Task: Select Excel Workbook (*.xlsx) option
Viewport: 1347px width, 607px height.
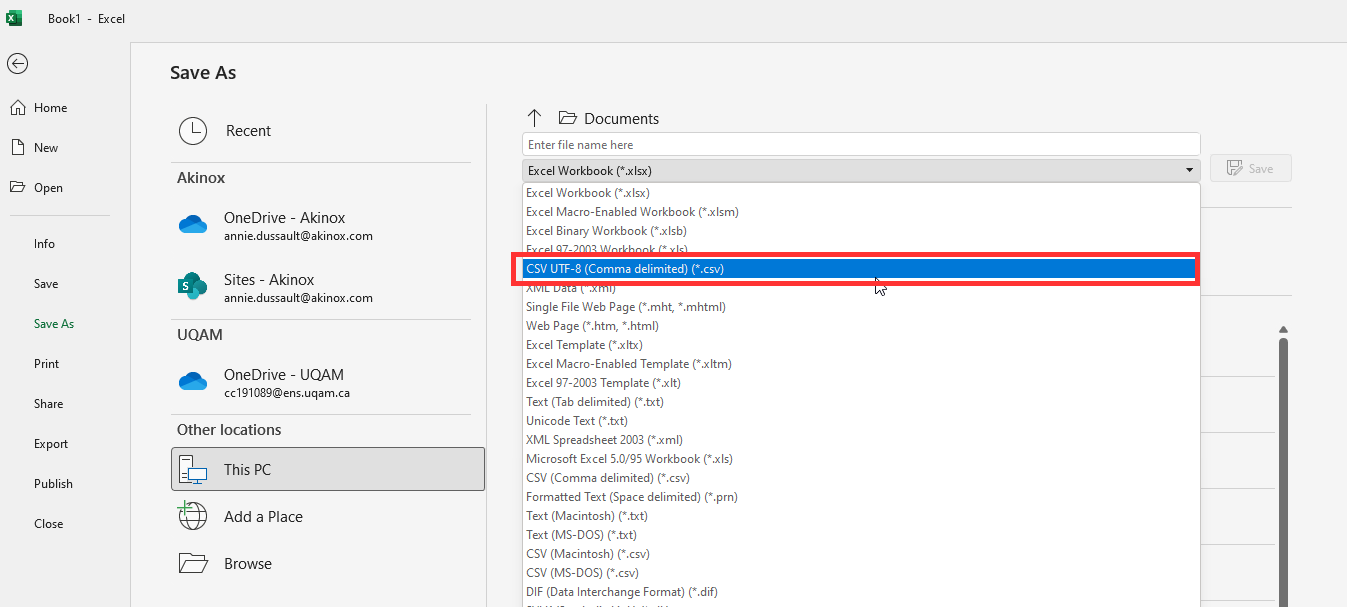Action: [x=861, y=193]
